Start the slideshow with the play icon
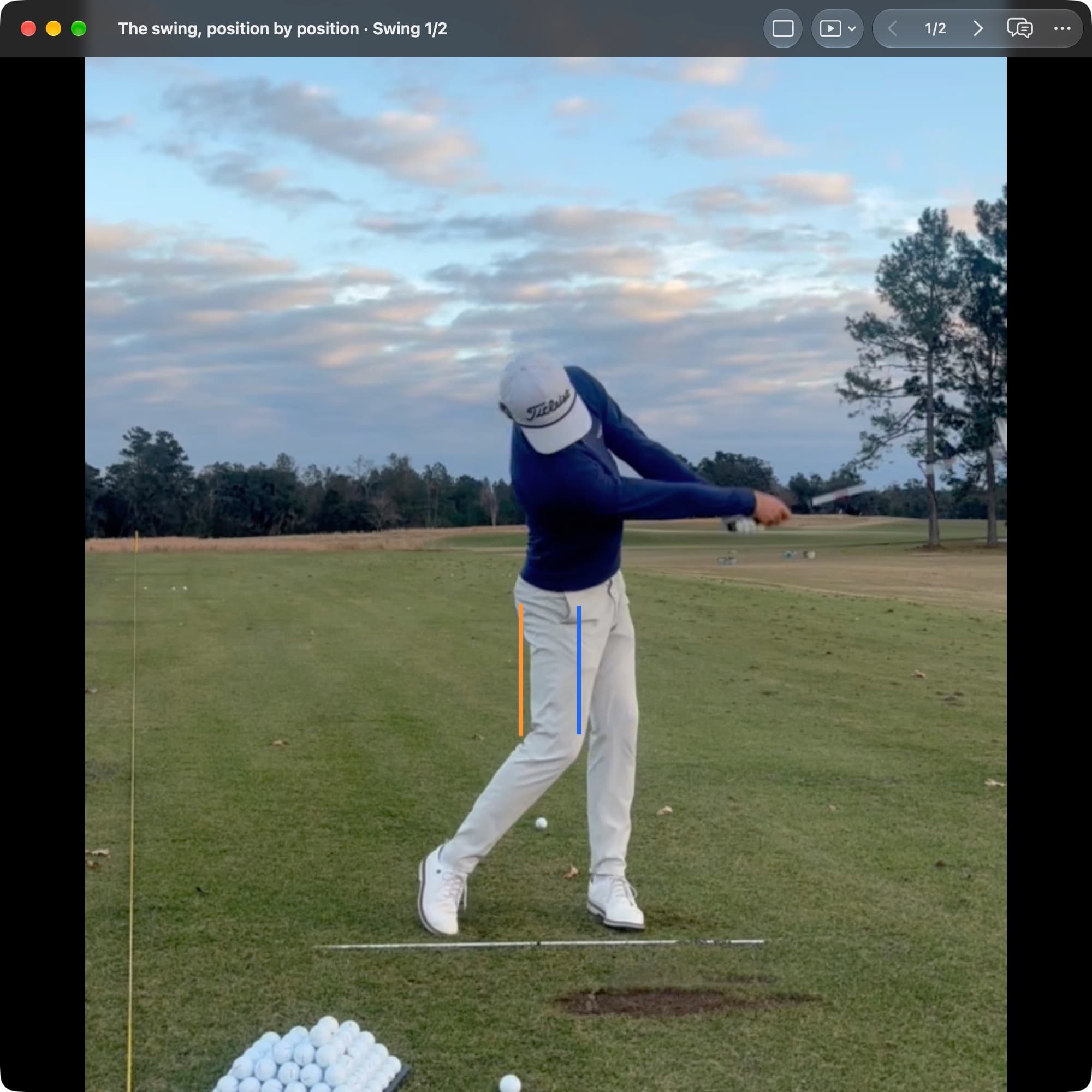 pos(830,28)
